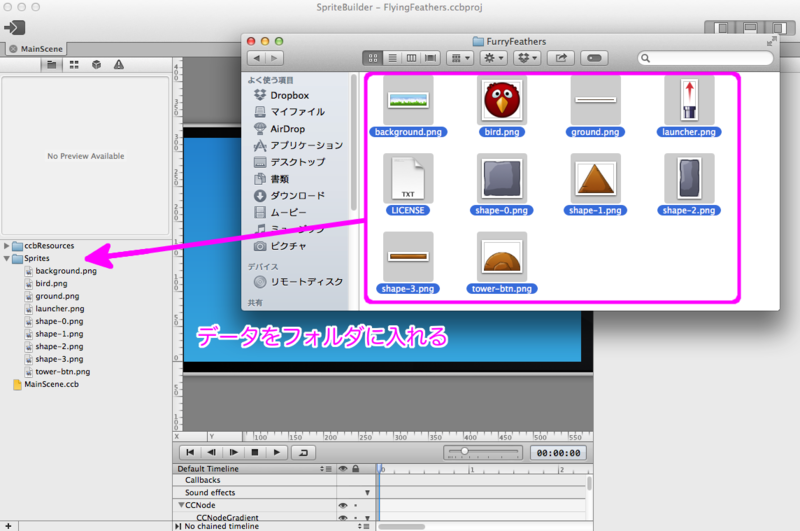Select the bird.png thumbnail in Finder
This screenshot has width=800, height=531.
[x=502, y=100]
